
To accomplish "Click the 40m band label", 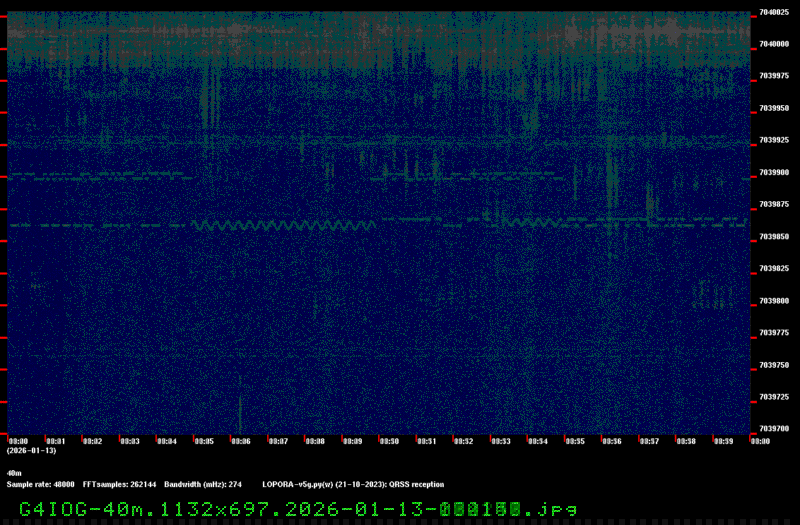I will [14, 473].
